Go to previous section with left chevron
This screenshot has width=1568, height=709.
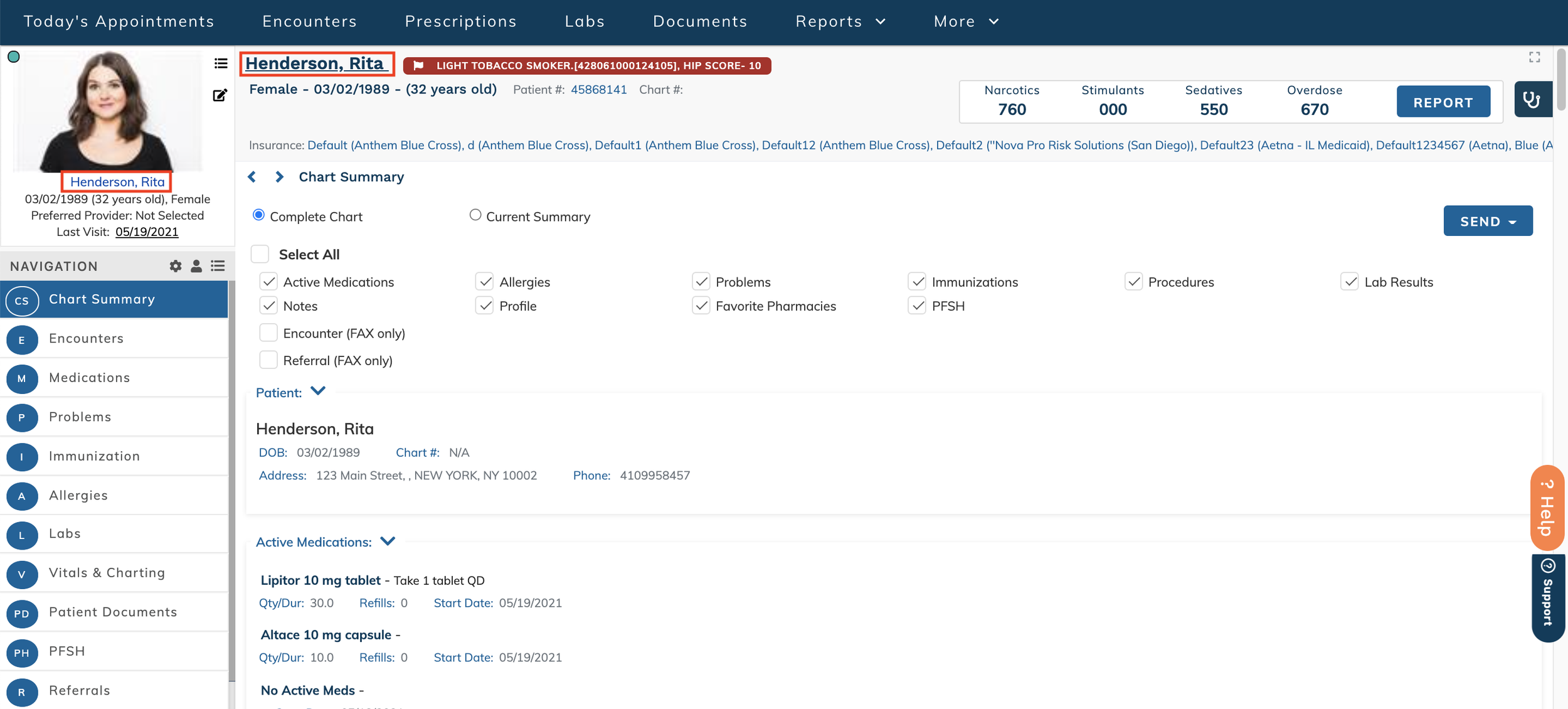252,177
